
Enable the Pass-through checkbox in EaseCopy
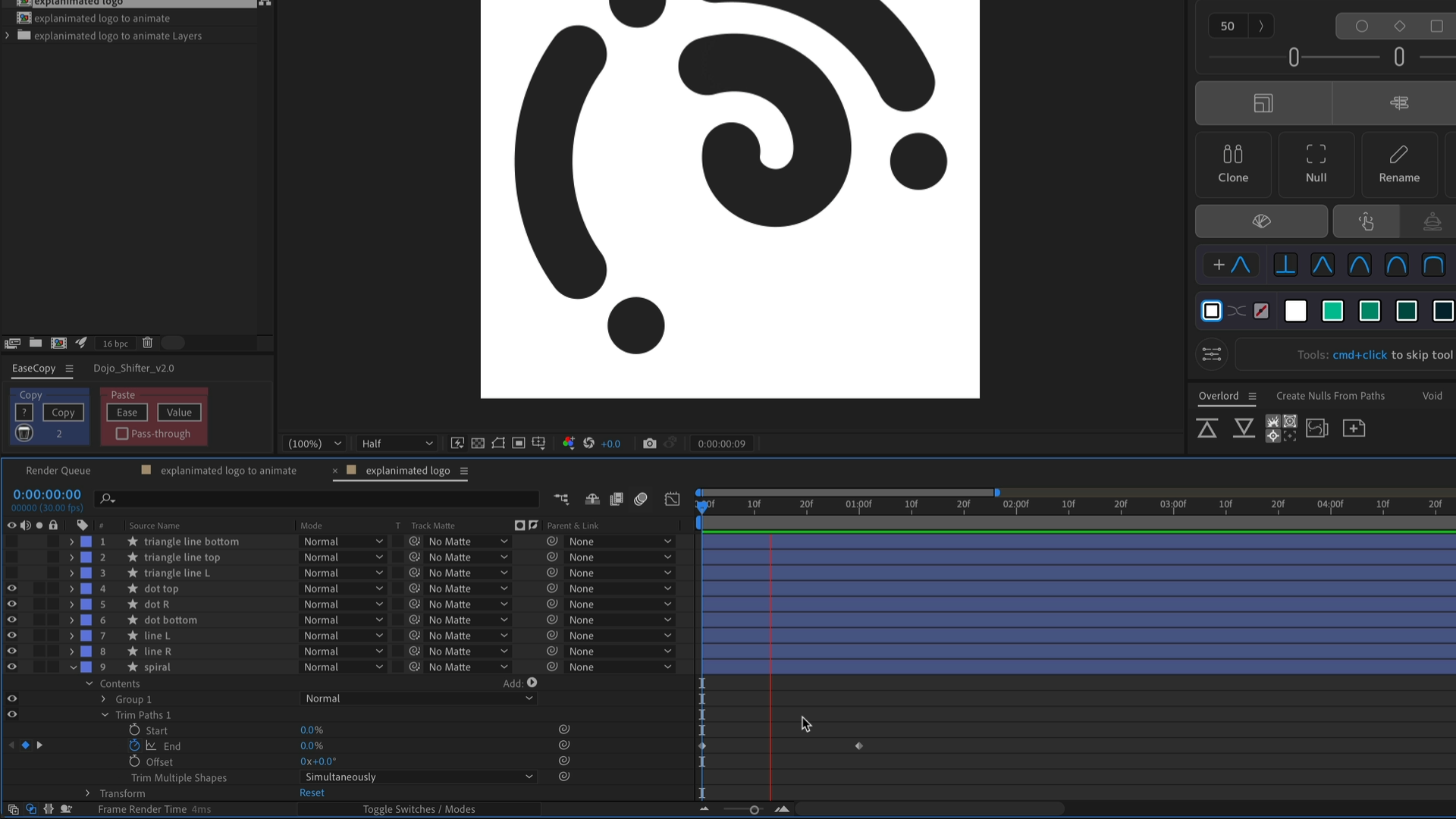(122, 433)
